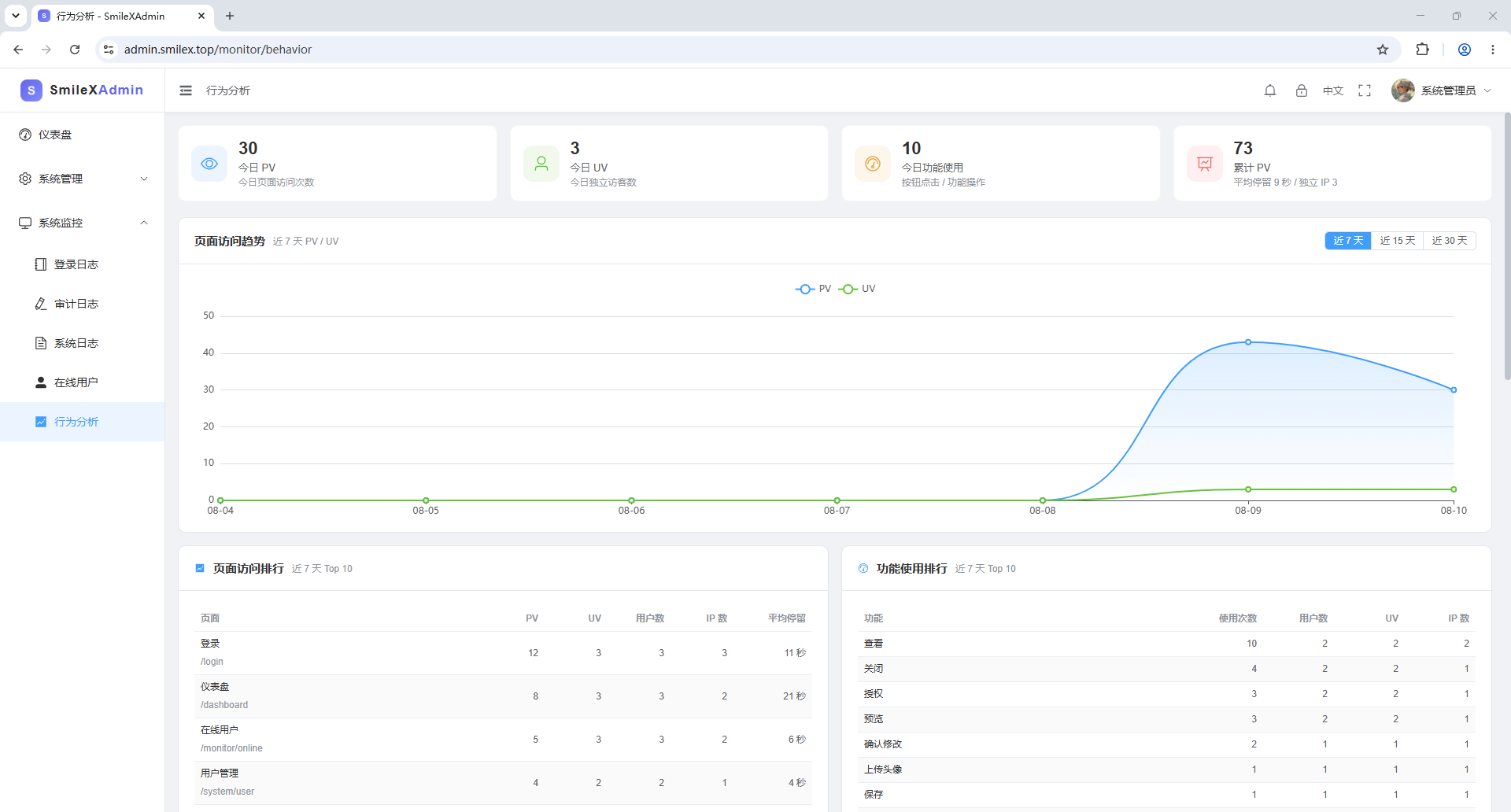Click the 平均停留 column header
Image resolution: width=1511 pixels, height=812 pixels.
point(787,618)
